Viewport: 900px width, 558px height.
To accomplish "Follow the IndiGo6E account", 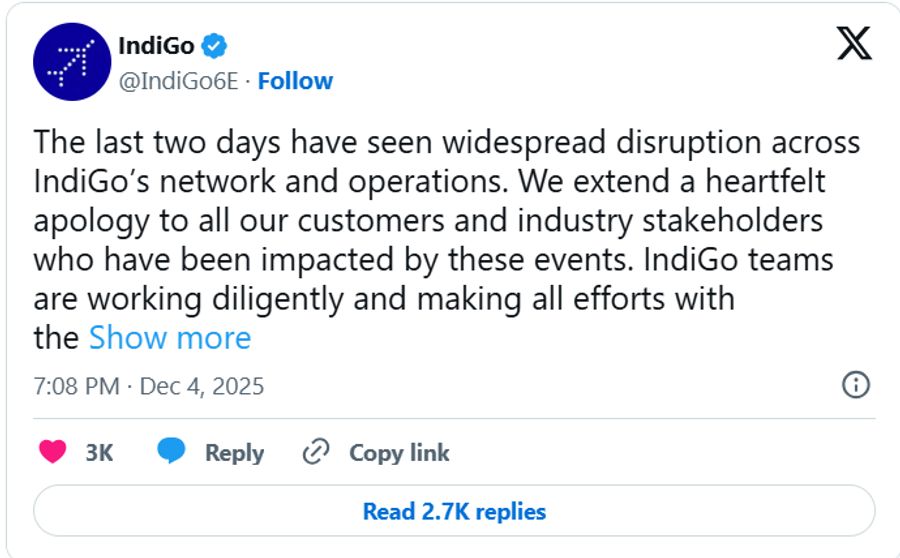I will tap(295, 81).
